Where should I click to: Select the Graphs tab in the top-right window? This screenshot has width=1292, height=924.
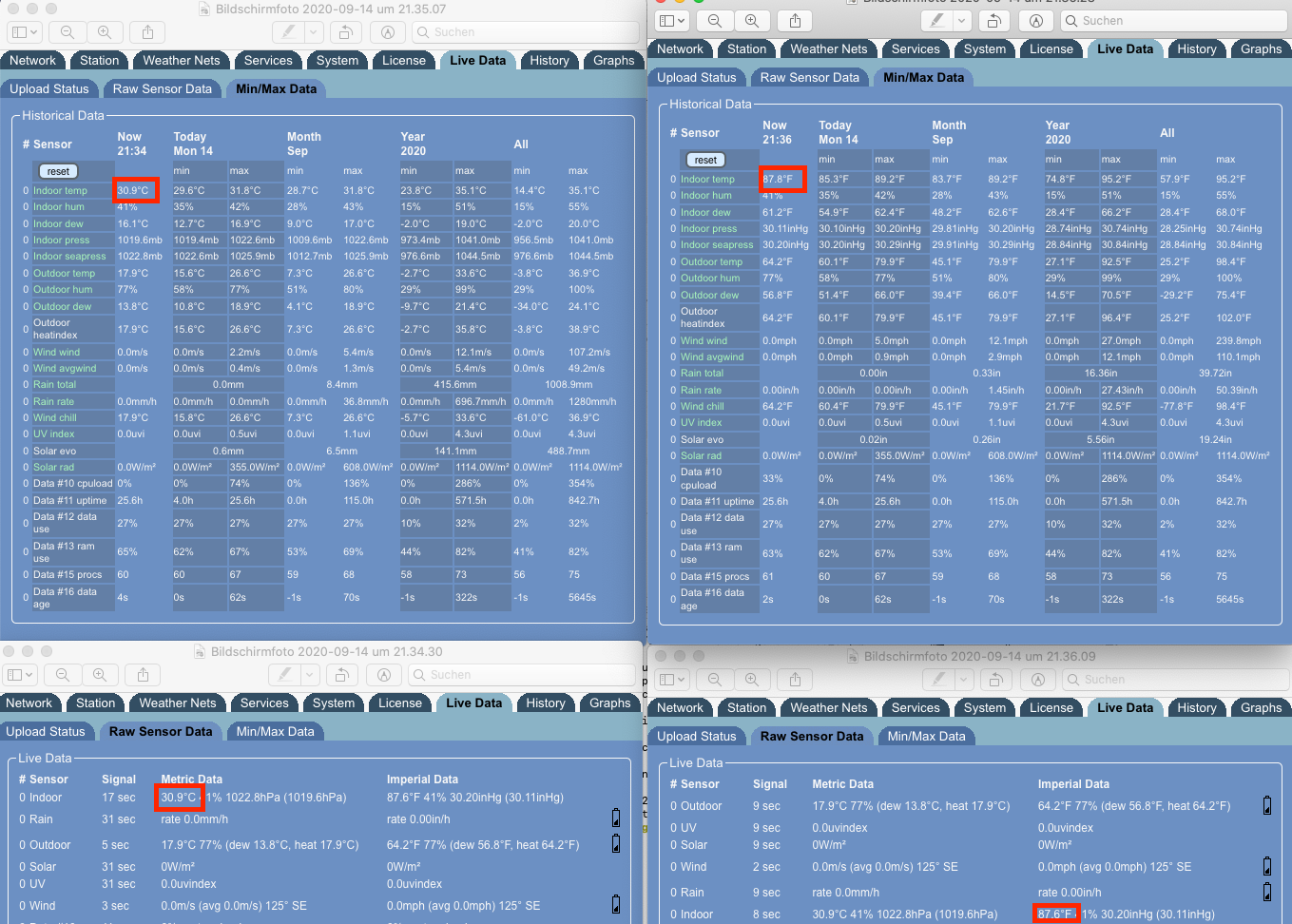(1261, 48)
